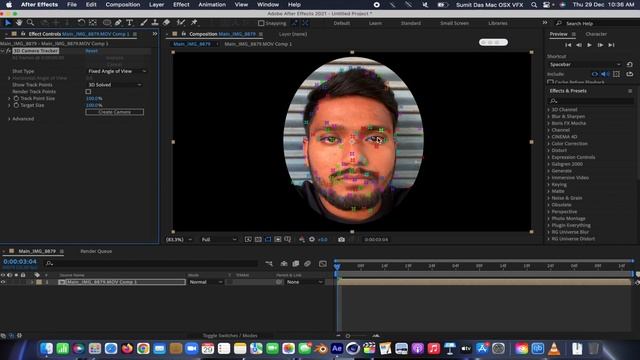This screenshot has width=640, height=360.
Task: Open the layer Normal blend mode dropdown
Action: 206,282
